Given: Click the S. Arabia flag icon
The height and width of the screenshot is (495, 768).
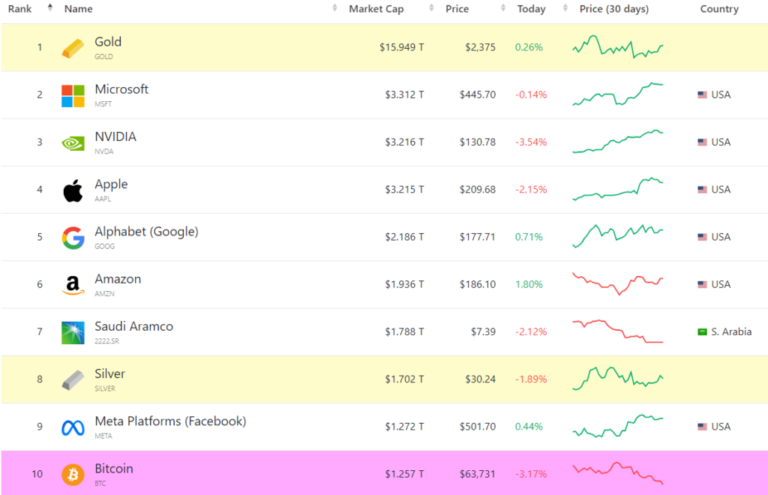Looking at the screenshot, I should point(702,332).
